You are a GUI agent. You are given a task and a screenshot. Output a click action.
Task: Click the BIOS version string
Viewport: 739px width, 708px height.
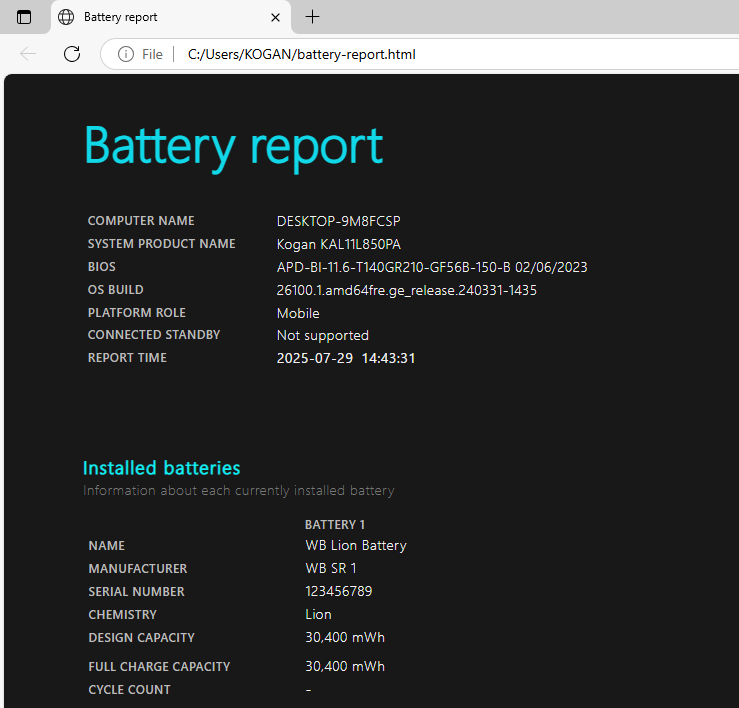pyautogui.click(x=431, y=267)
